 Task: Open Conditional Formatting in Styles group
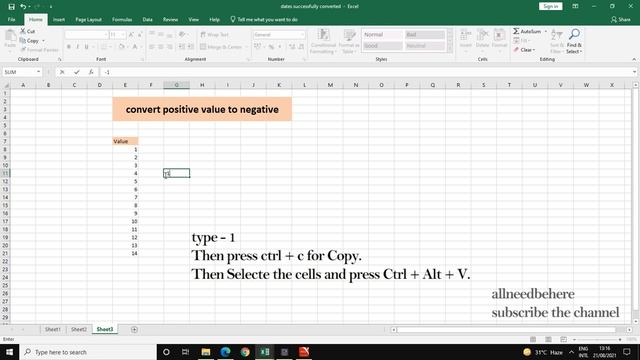(x=323, y=41)
